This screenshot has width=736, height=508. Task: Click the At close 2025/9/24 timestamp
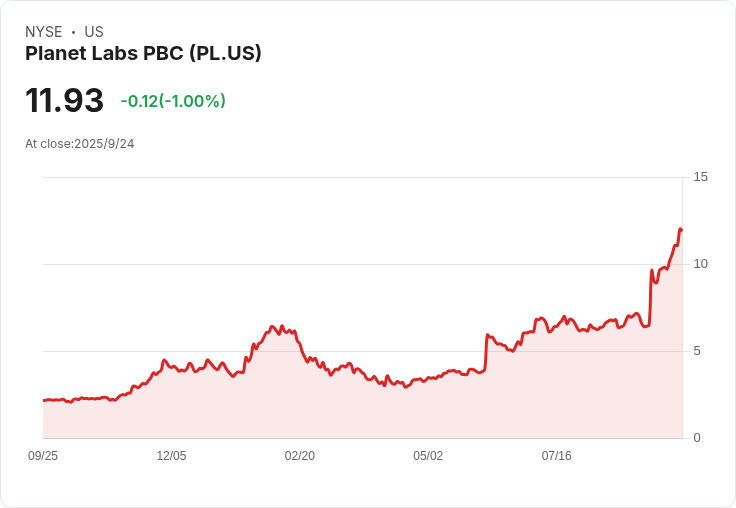(79, 144)
